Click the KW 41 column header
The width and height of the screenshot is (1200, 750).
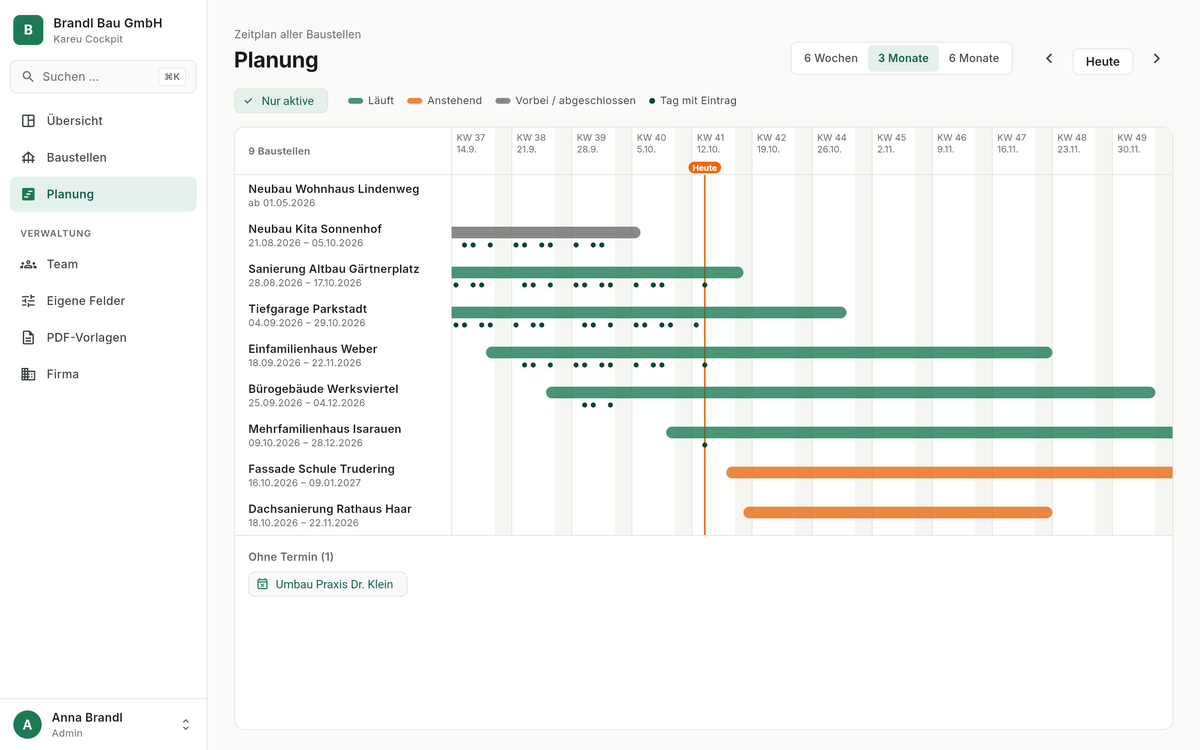pos(710,143)
